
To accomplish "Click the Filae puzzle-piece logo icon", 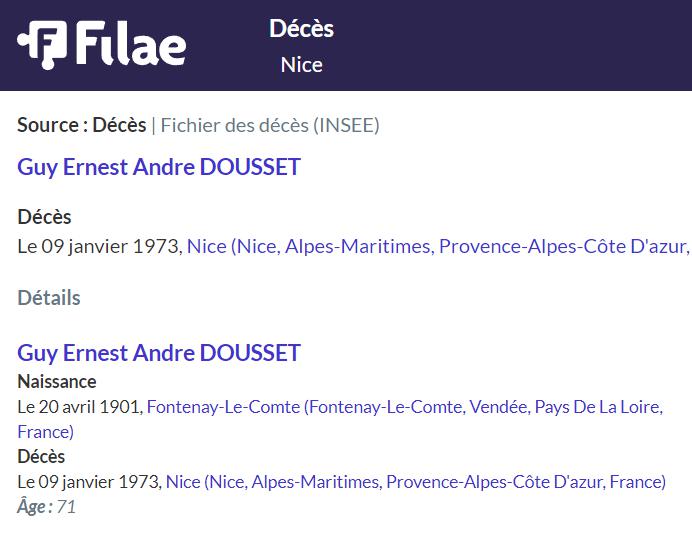I will 42,44.
